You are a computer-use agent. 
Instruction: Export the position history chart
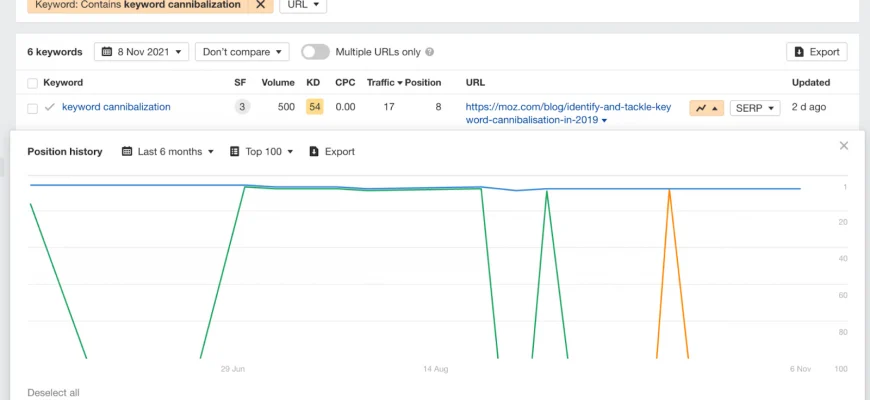(332, 152)
